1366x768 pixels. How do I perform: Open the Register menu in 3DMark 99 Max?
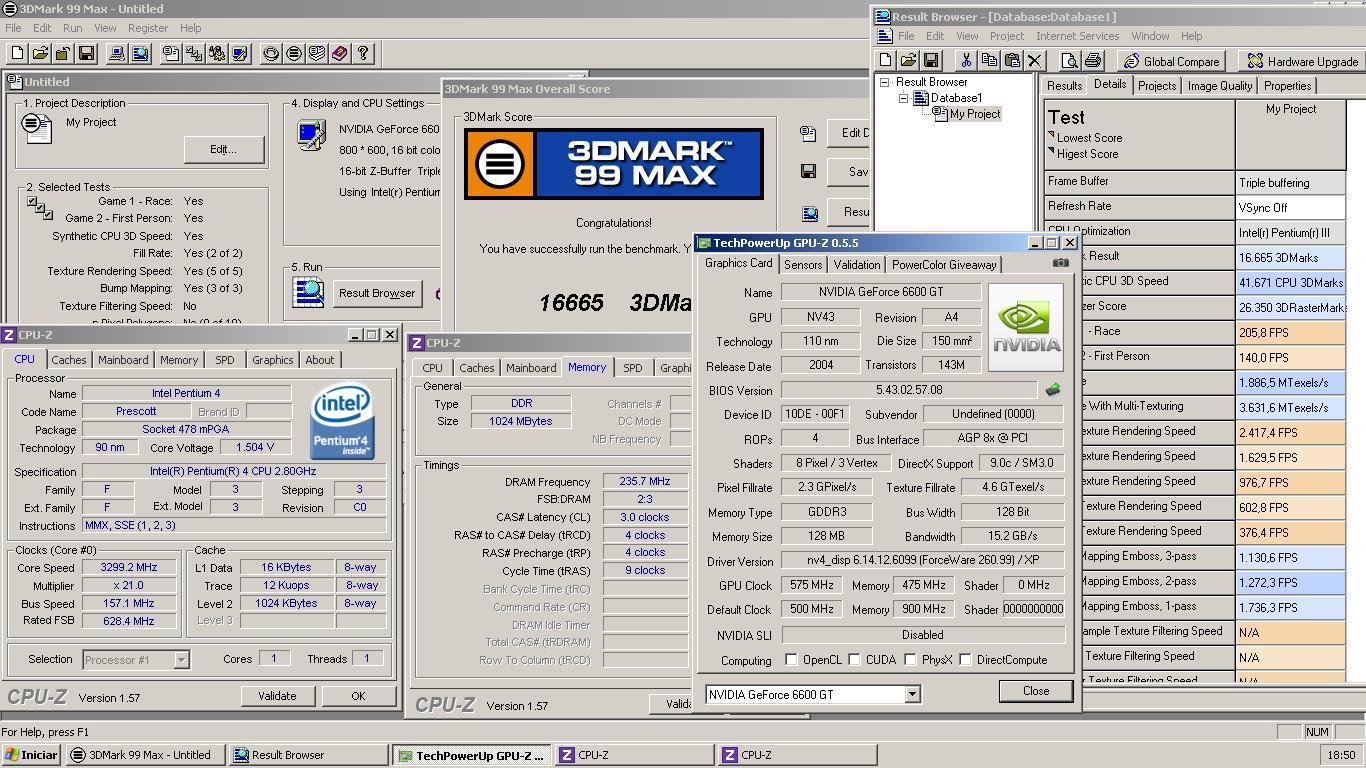click(147, 28)
